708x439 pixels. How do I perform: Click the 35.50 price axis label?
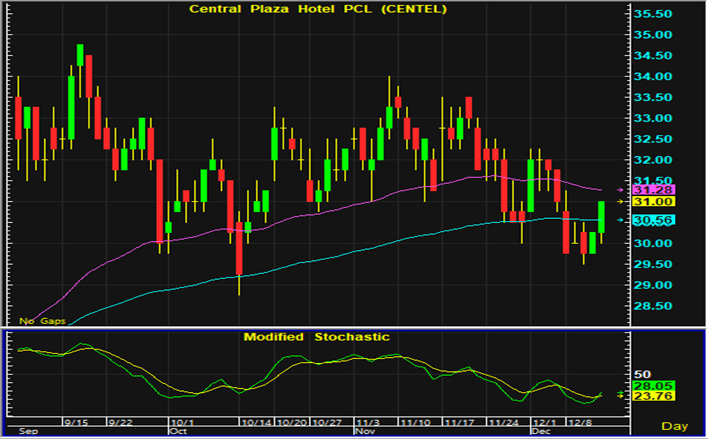pyautogui.click(x=656, y=14)
